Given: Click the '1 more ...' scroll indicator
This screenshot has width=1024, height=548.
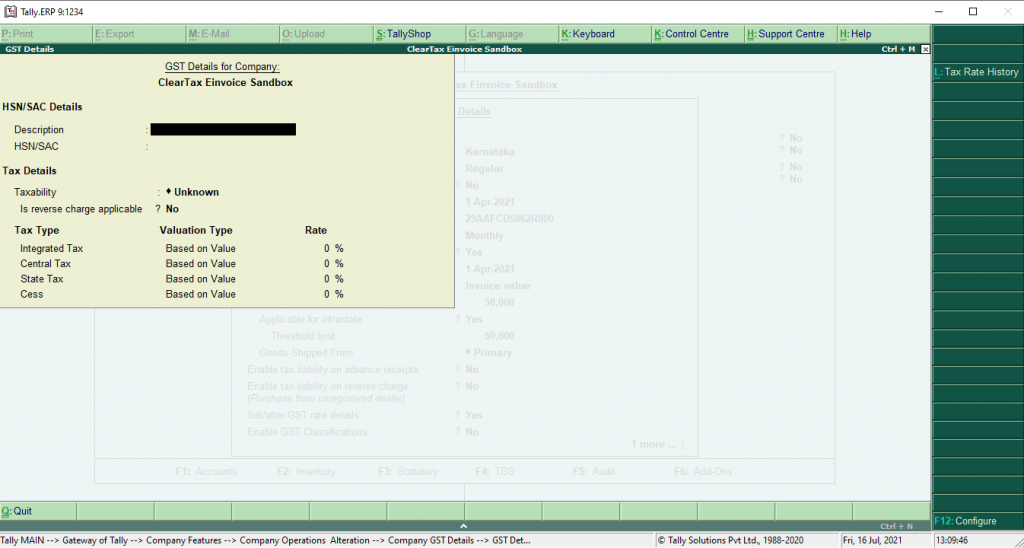Looking at the screenshot, I should (x=658, y=444).
